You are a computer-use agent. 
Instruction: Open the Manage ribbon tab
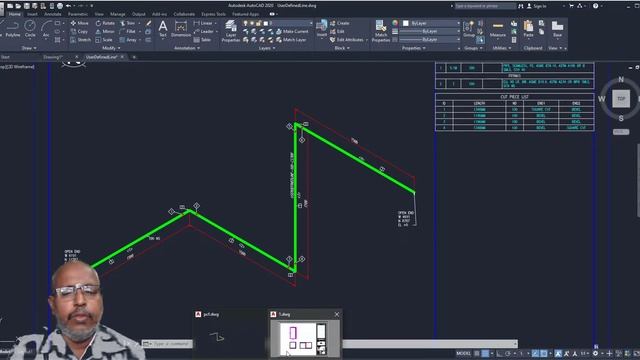pos(118,14)
